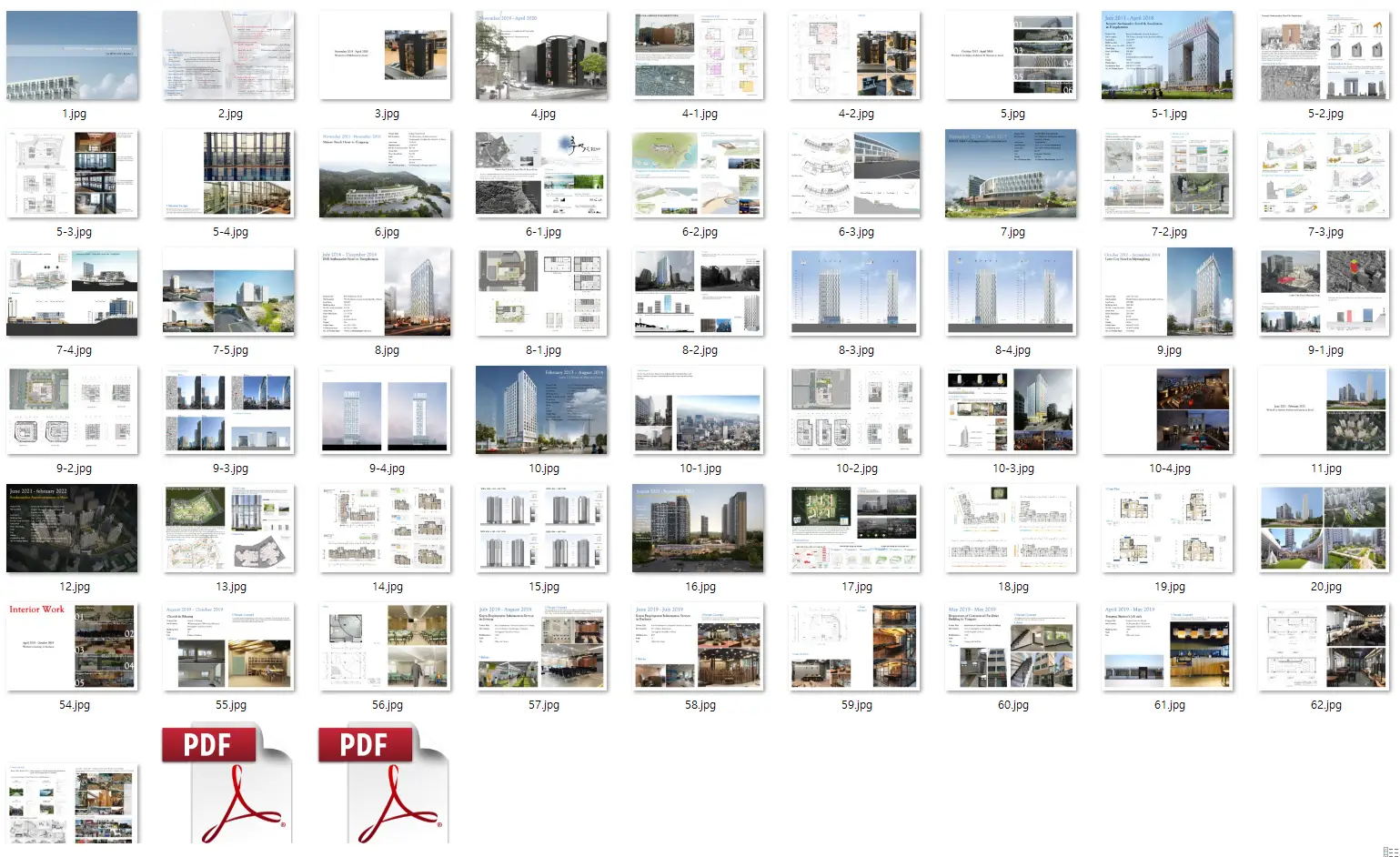Switch to details view icon

click(1389, 852)
